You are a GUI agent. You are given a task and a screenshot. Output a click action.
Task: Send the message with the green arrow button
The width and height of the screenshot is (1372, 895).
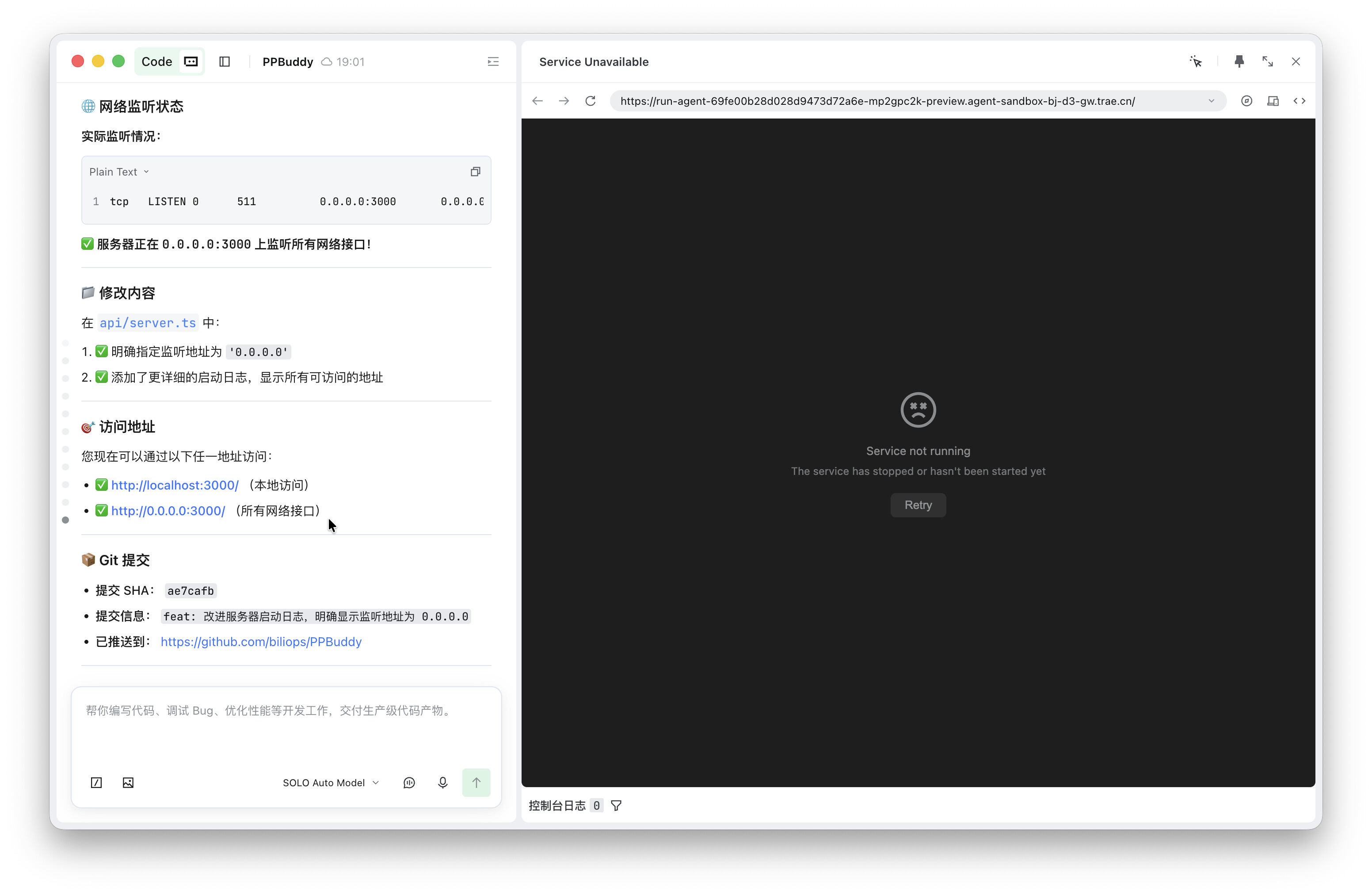tap(476, 783)
